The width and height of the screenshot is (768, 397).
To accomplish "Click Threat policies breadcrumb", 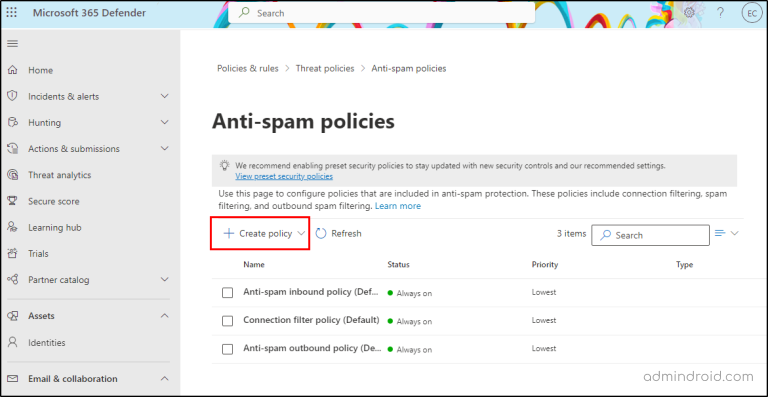I will pos(325,69).
